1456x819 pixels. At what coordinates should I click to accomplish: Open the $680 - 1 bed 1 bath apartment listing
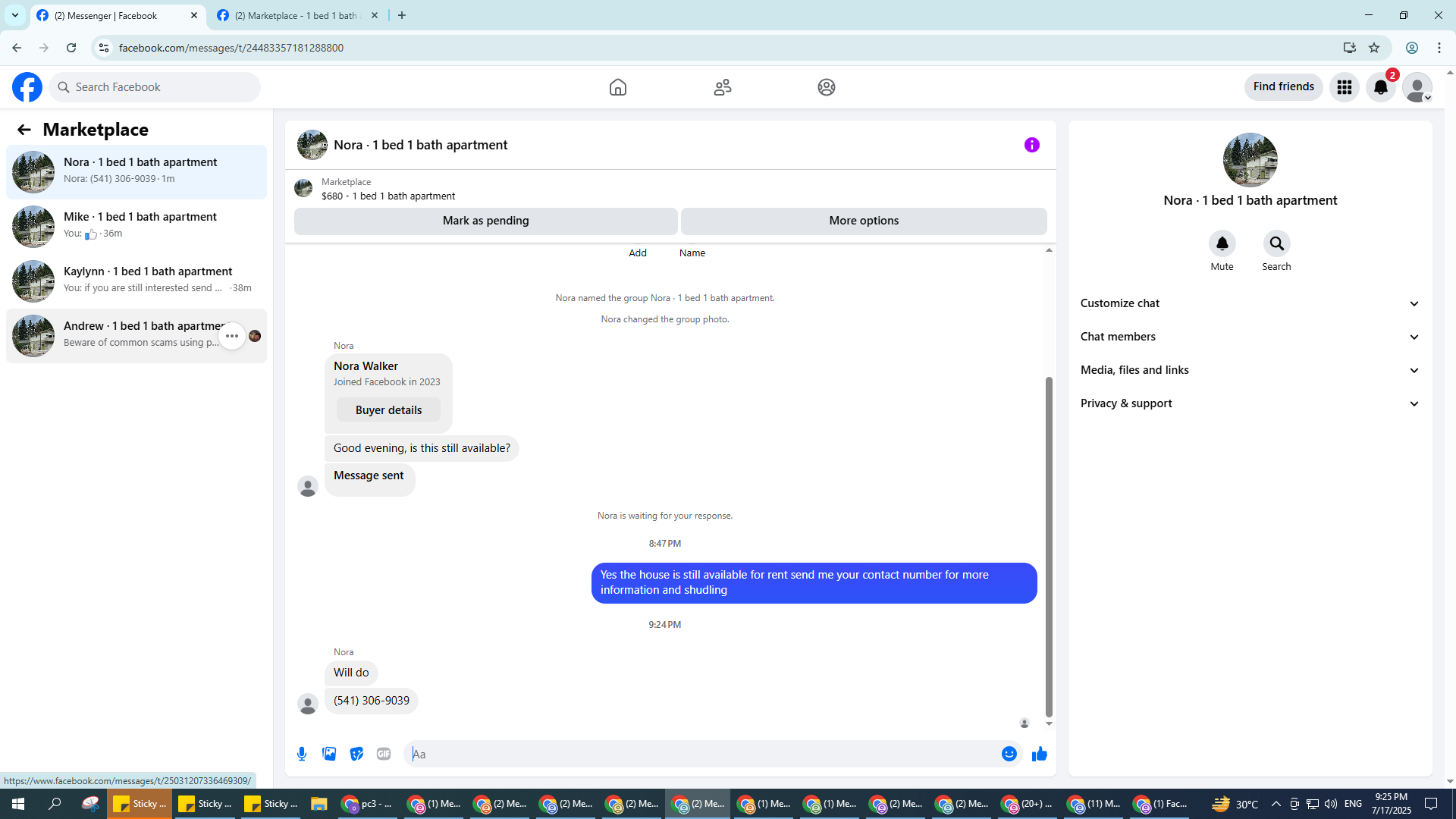[x=388, y=196]
